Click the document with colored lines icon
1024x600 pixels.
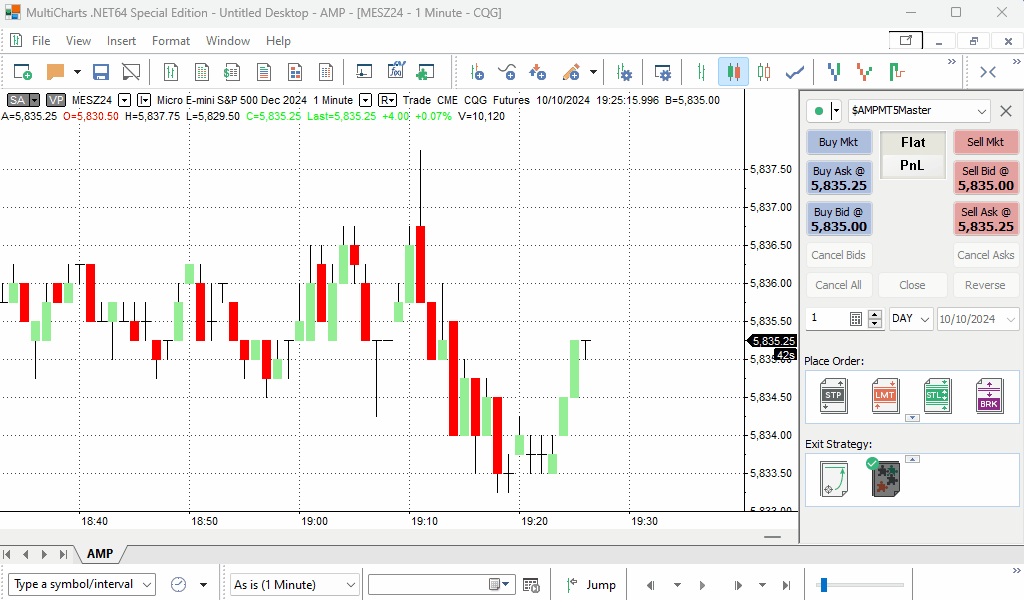point(264,72)
